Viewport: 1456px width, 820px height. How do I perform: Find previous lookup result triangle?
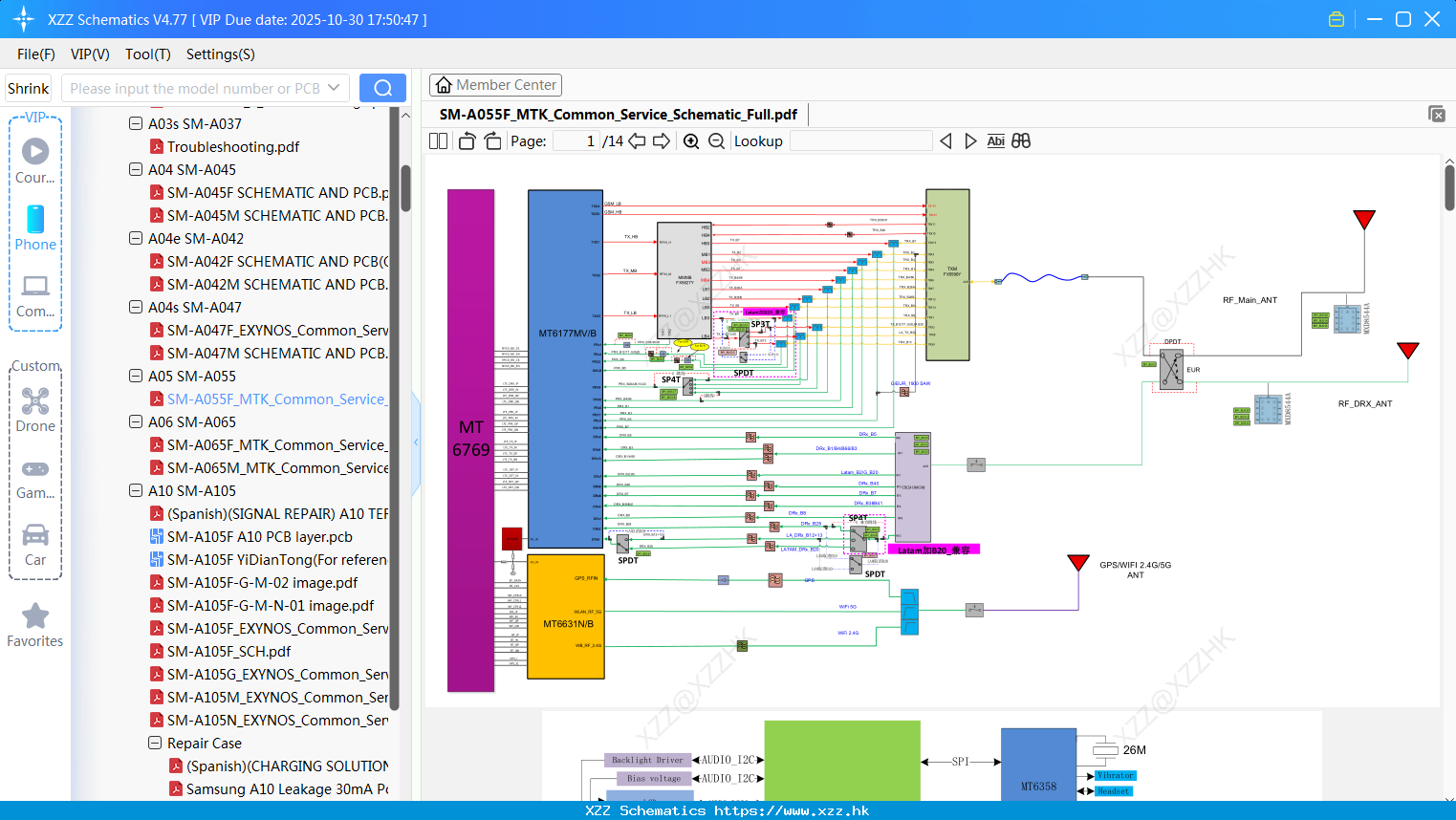coord(945,141)
